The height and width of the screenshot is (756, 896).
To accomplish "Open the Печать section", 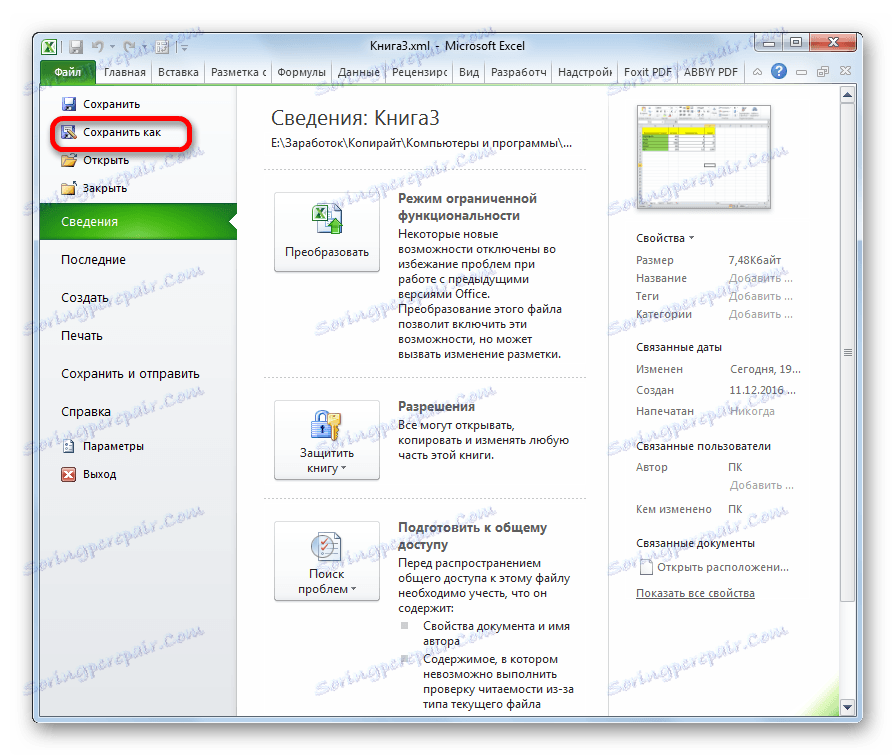I will (x=82, y=335).
